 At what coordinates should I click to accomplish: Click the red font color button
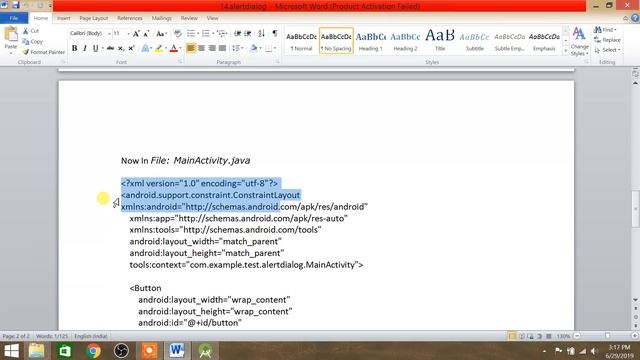coord(173,48)
